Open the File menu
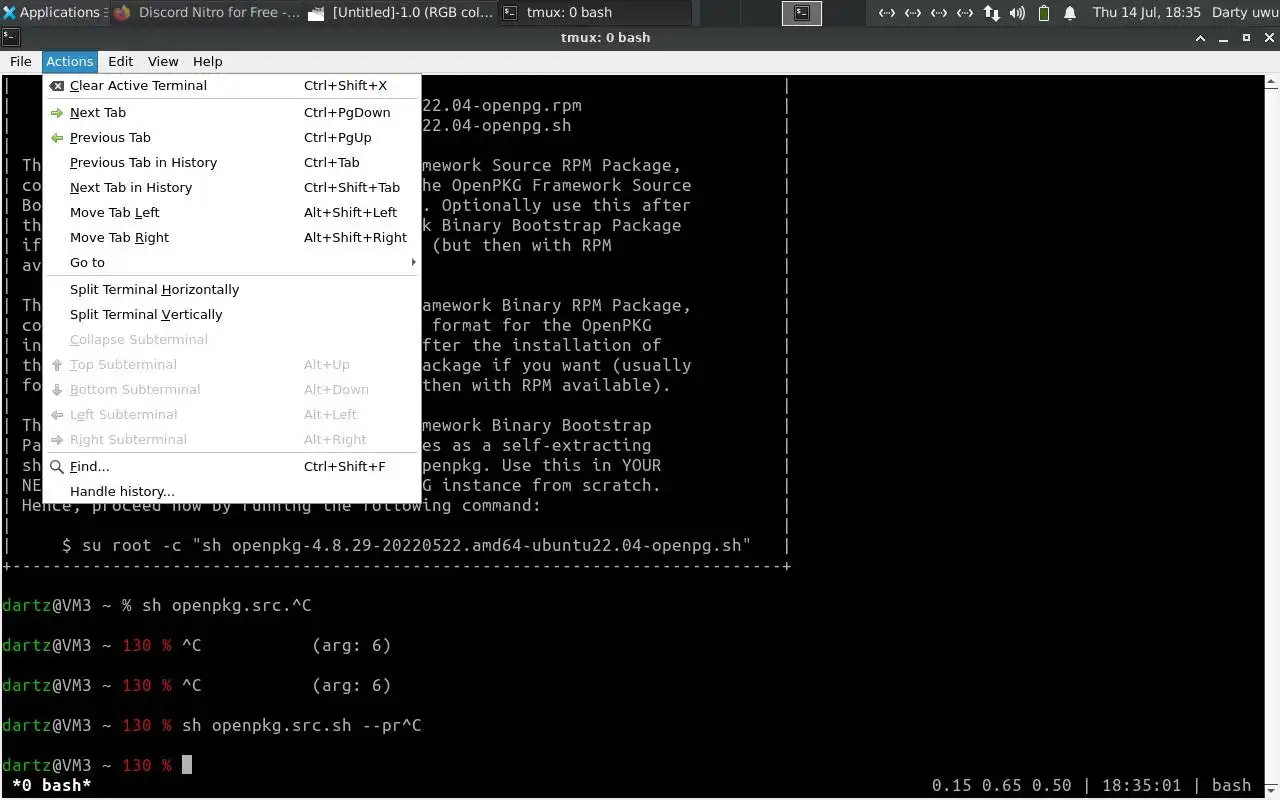The image size is (1280, 800). point(21,61)
